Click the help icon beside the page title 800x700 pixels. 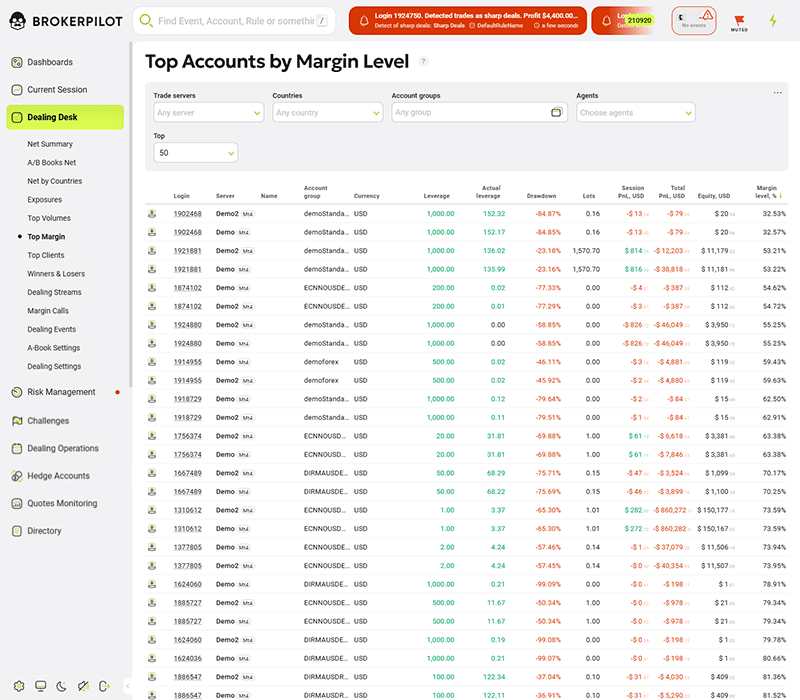click(425, 61)
